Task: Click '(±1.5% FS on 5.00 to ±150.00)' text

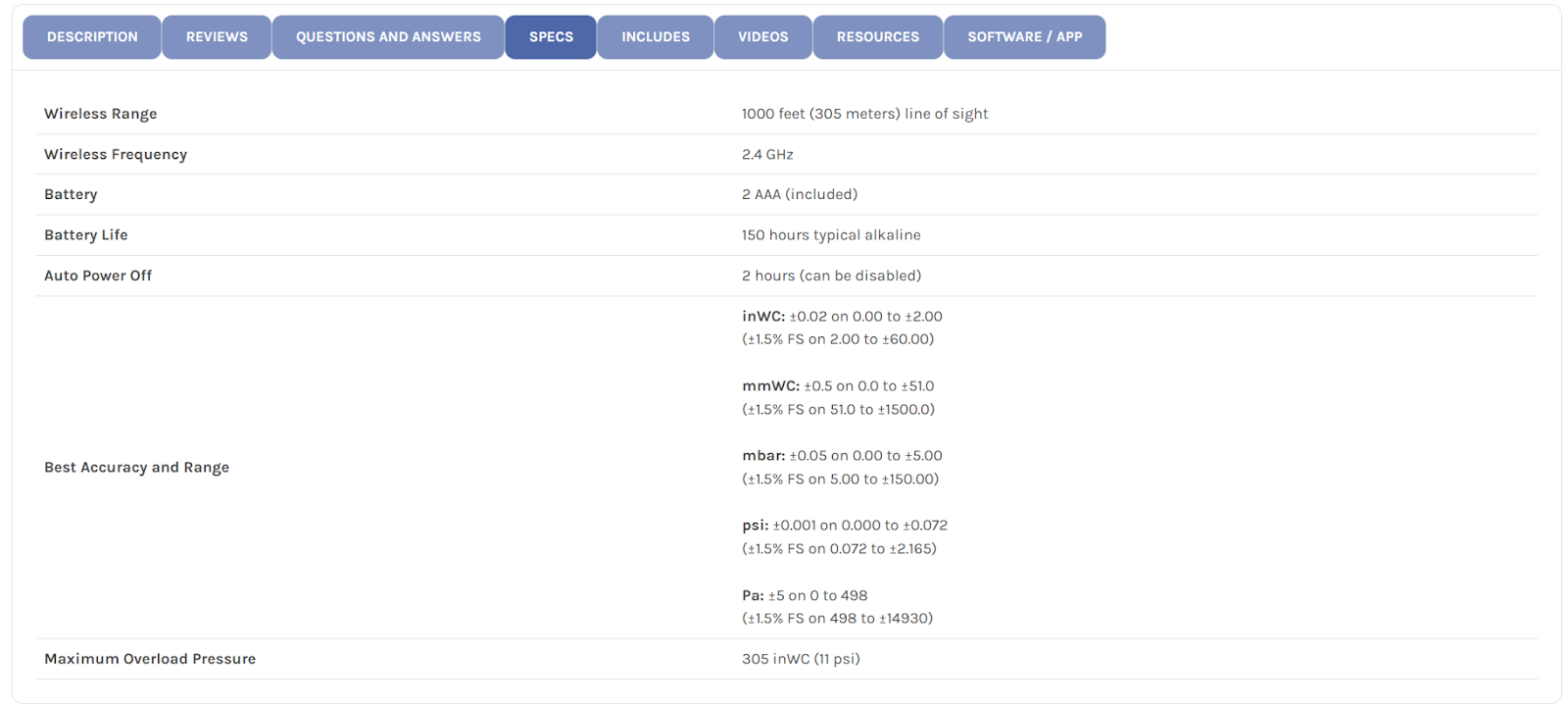Action: pos(840,479)
